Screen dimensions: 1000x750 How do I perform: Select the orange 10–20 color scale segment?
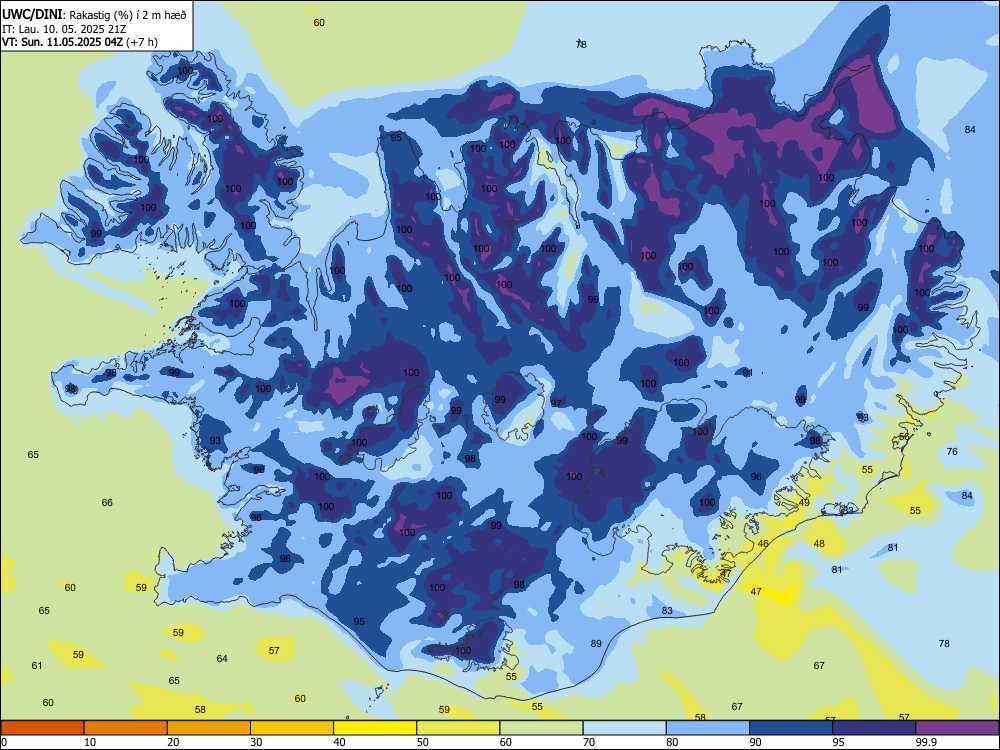tap(126, 728)
